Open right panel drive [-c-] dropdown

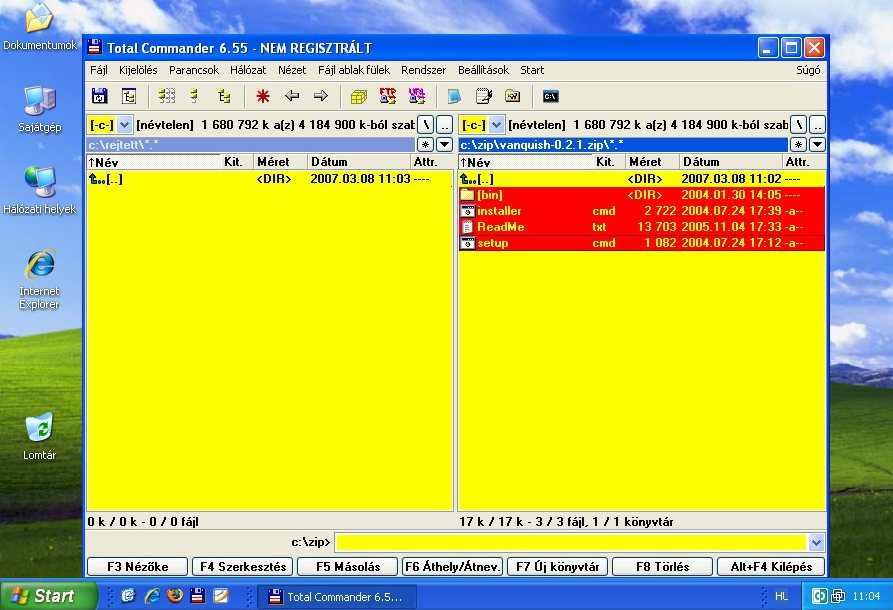pos(496,124)
